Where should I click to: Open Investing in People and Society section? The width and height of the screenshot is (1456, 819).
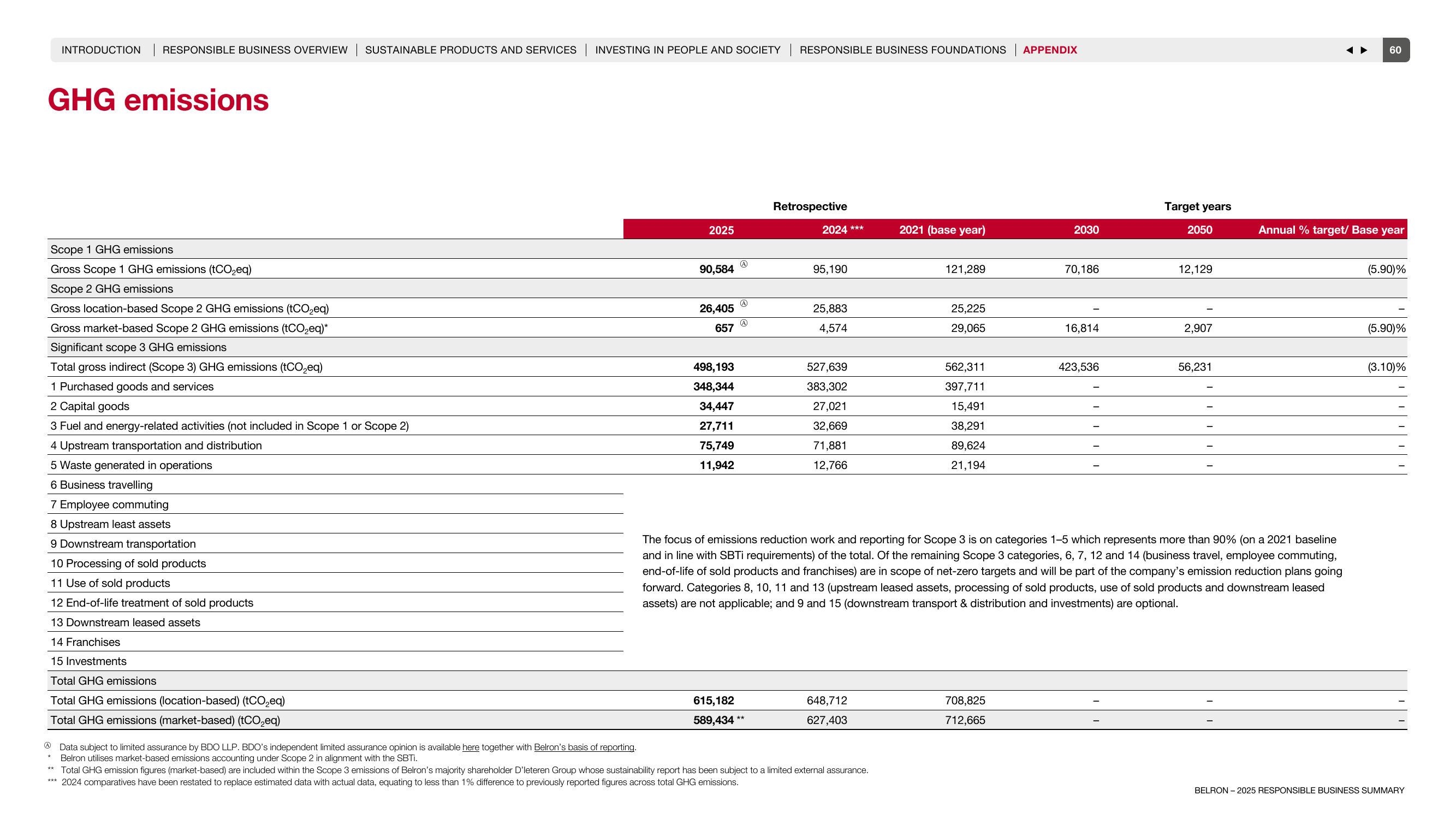688,50
